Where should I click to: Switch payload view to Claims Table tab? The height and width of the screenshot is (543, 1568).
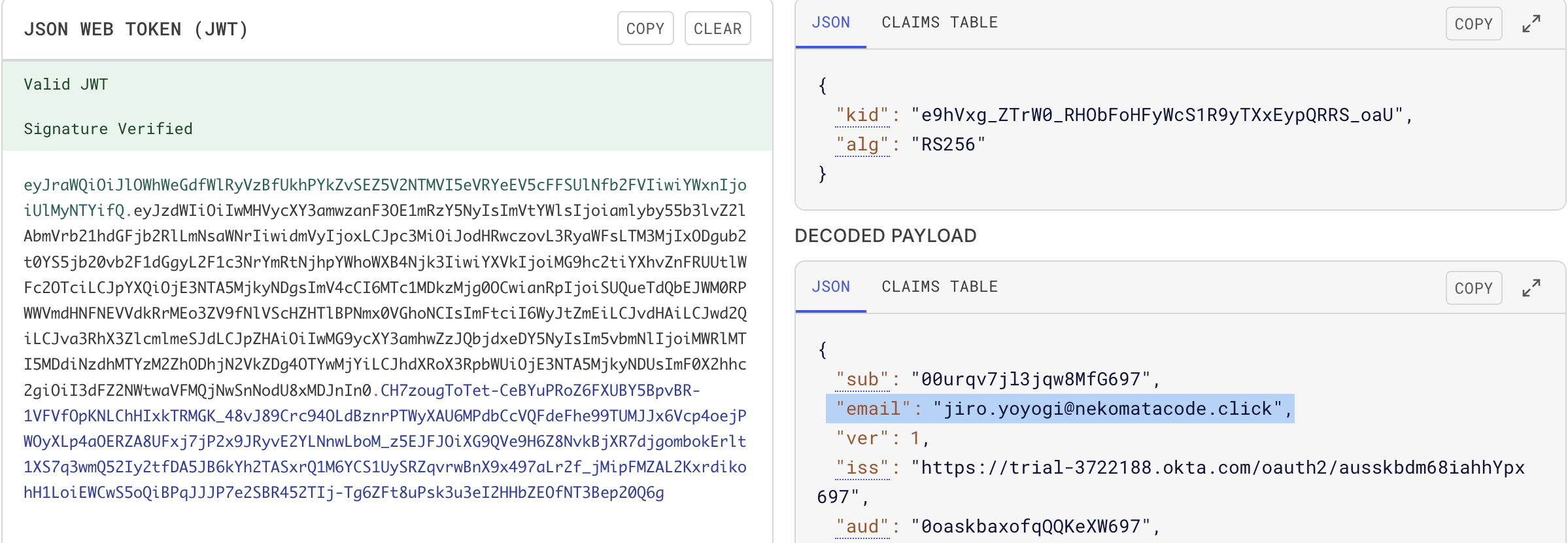[x=940, y=287]
